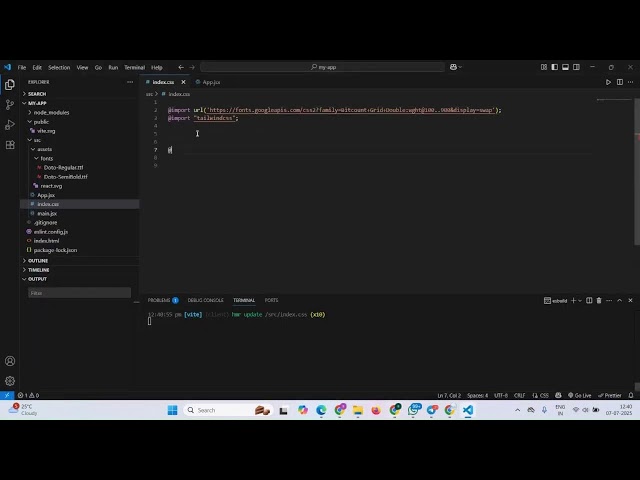This screenshot has height=480, width=640.
Task: Close the index.css editor tab
Action: tap(183, 82)
